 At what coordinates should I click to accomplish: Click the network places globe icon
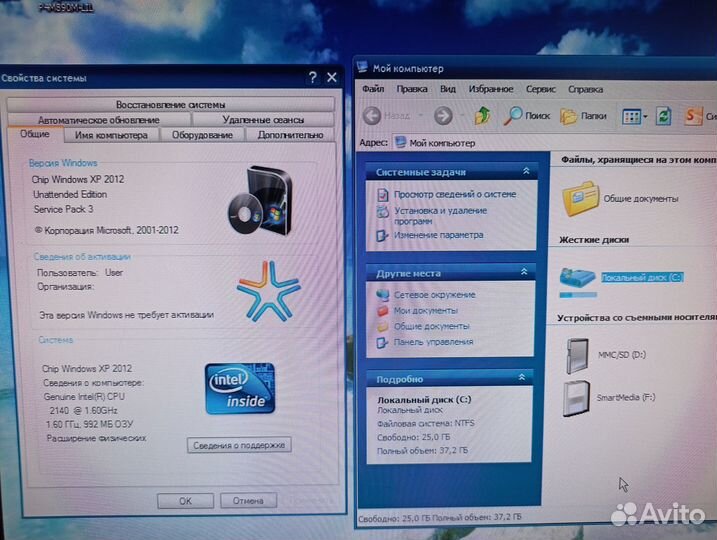click(x=383, y=295)
